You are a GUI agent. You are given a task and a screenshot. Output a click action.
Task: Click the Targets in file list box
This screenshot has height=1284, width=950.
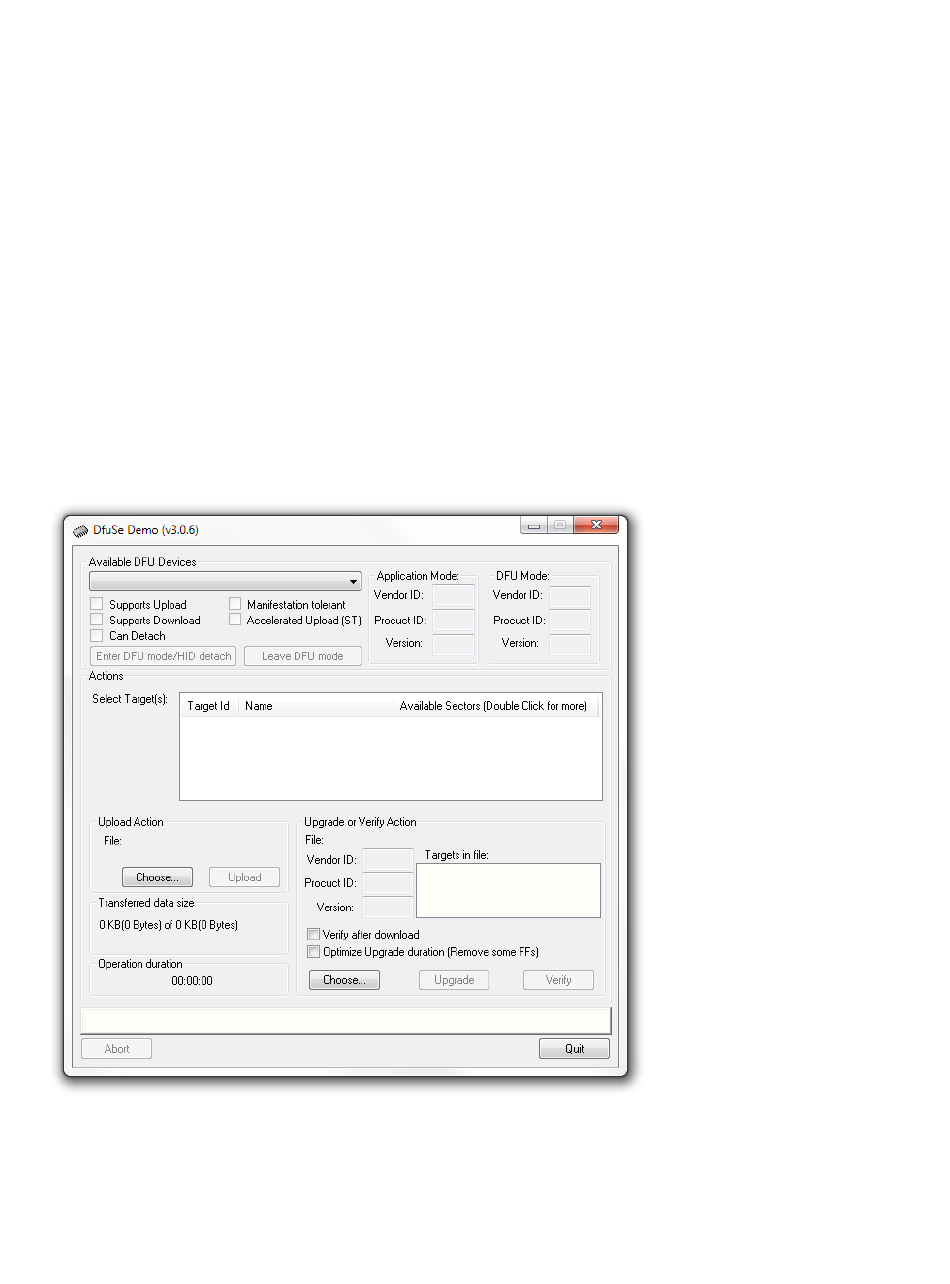(509, 890)
